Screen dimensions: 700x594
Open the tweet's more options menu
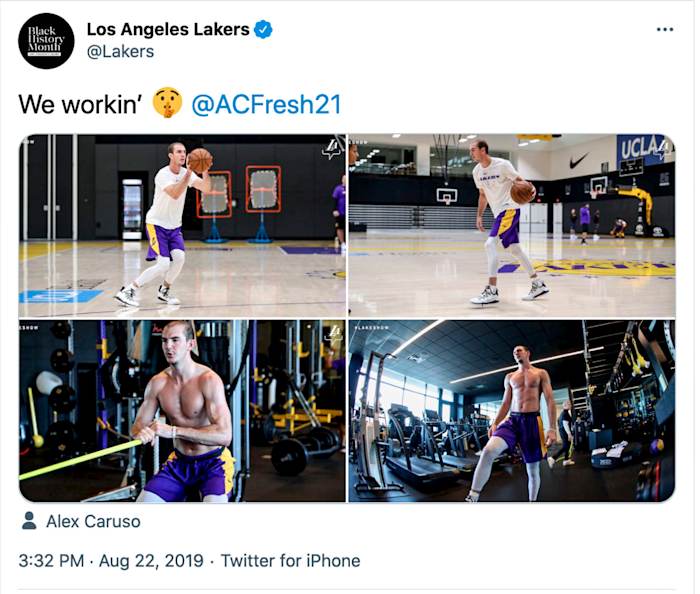(665, 29)
